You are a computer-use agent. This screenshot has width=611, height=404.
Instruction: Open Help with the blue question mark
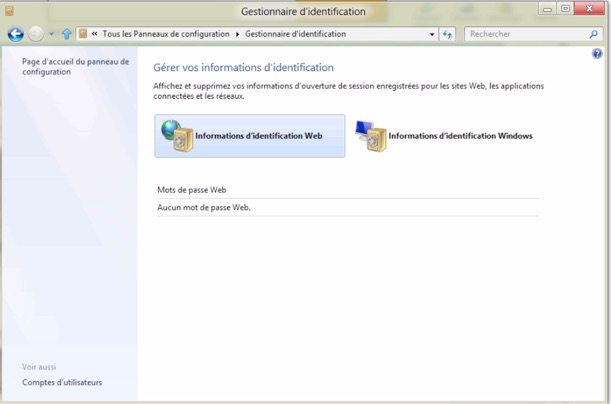point(597,54)
